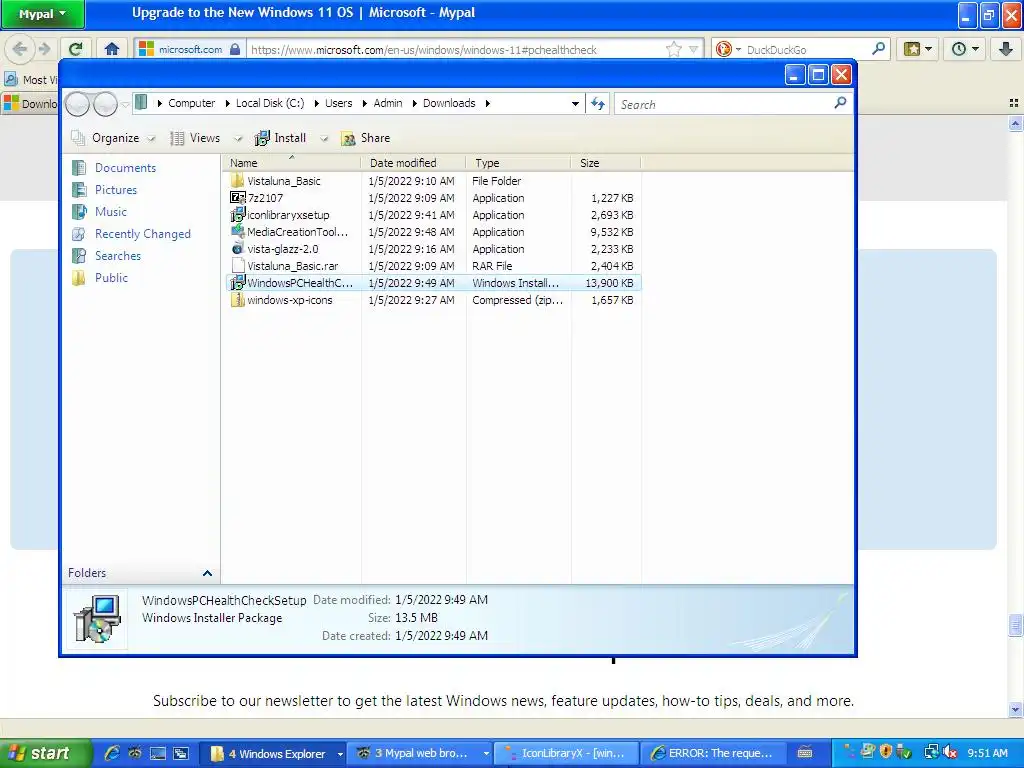
Task: Open Searches in the favorites pane
Action: coord(118,256)
